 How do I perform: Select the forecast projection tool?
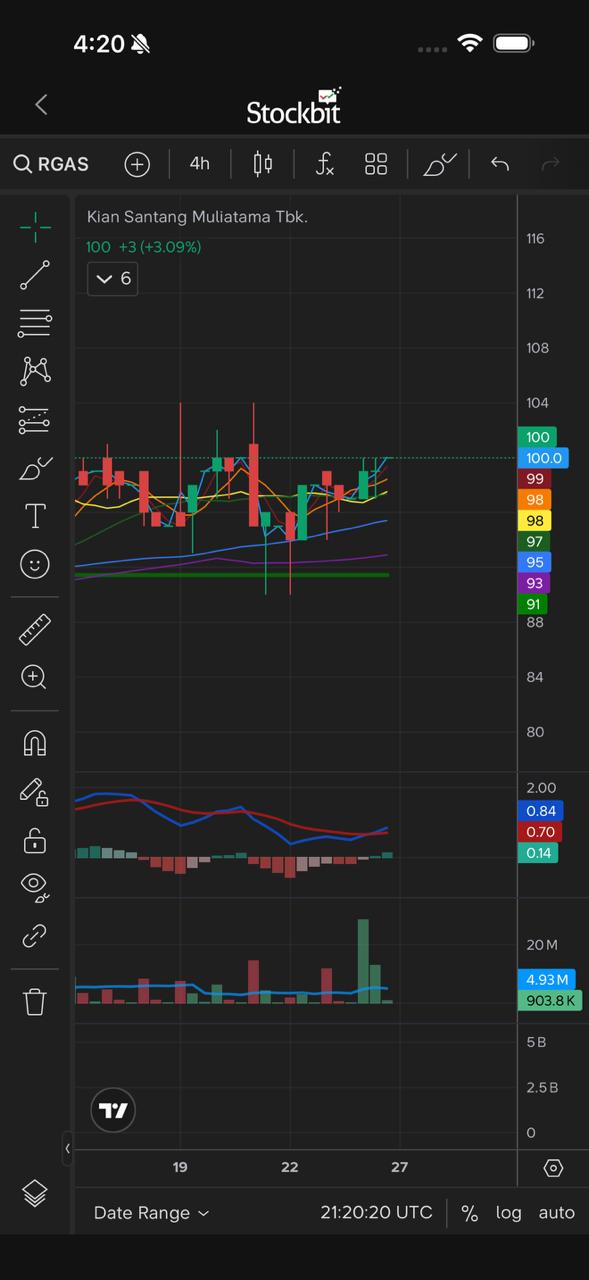(x=35, y=420)
